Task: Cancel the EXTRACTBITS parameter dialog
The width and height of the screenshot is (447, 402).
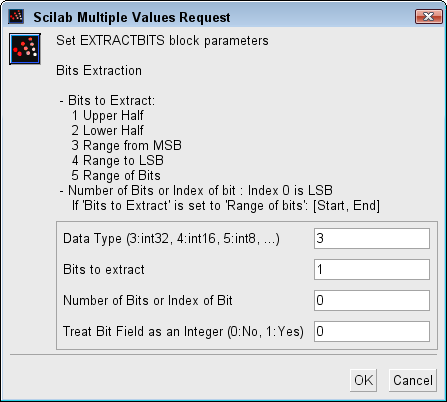Action: pos(413,380)
